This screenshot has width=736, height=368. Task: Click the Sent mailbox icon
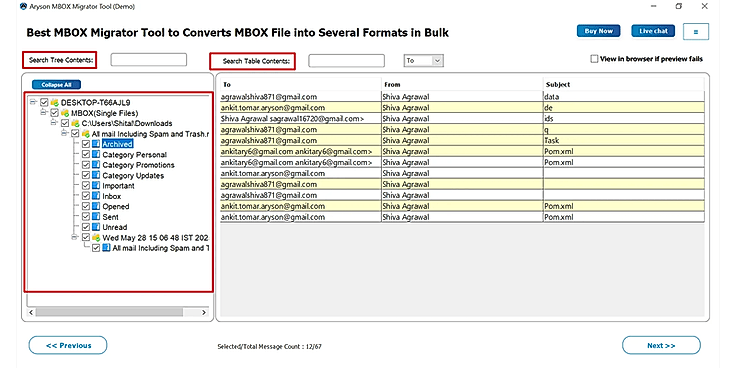96,217
